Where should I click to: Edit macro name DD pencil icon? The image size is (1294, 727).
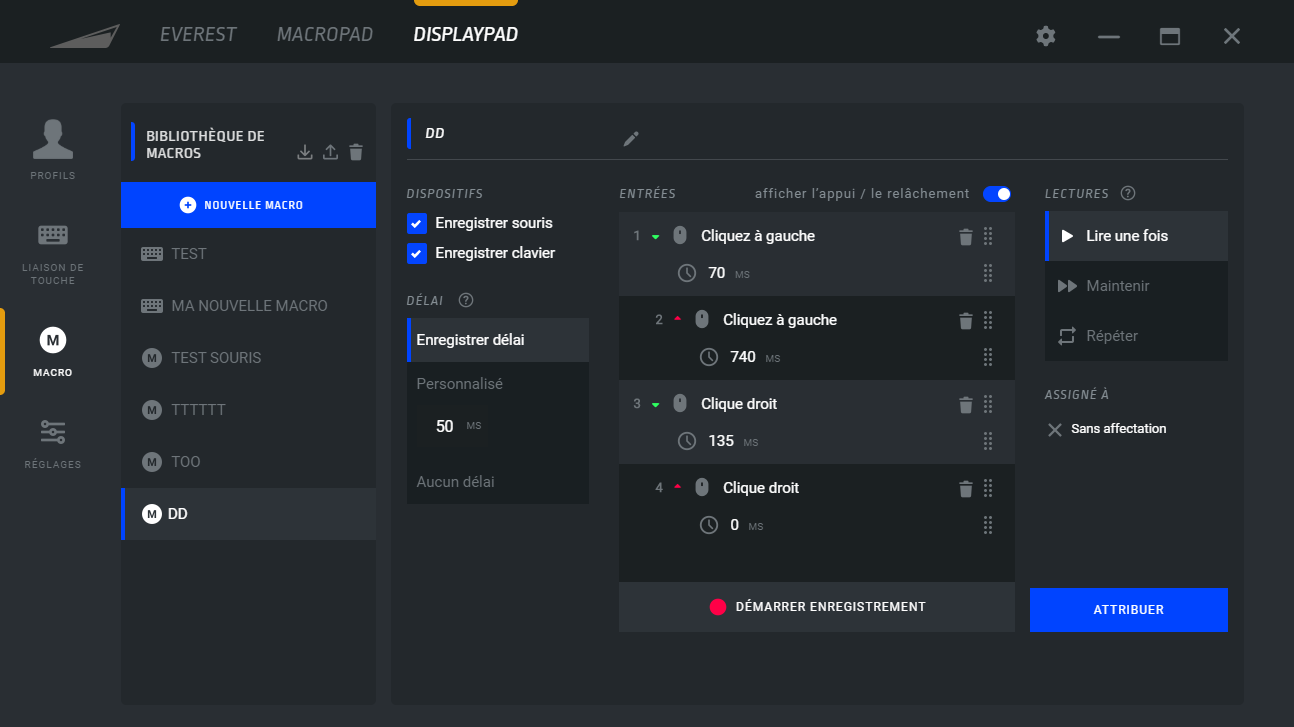click(x=630, y=139)
